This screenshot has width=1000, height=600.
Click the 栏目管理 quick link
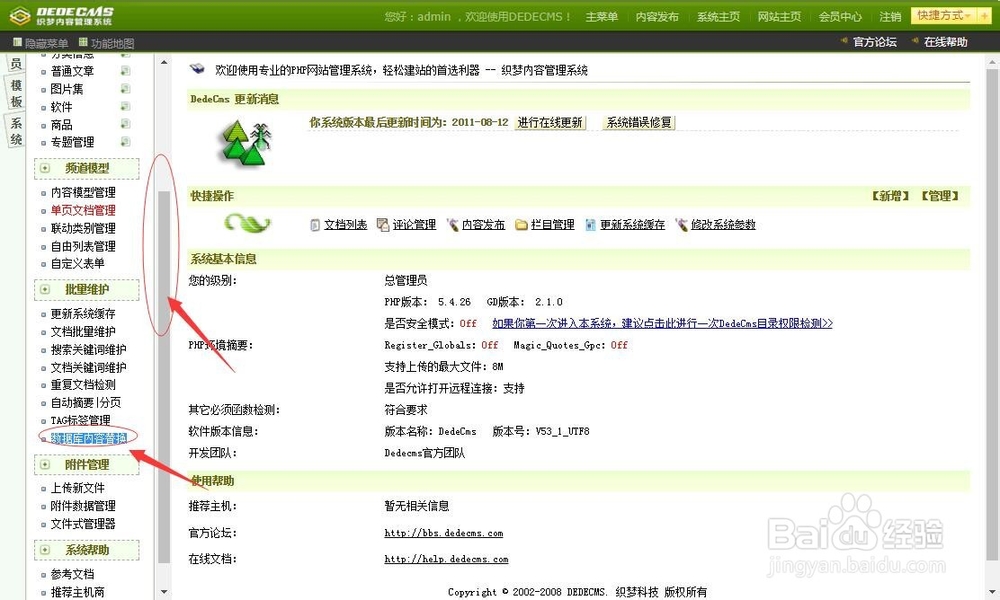pyautogui.click(x=552, y=224)
